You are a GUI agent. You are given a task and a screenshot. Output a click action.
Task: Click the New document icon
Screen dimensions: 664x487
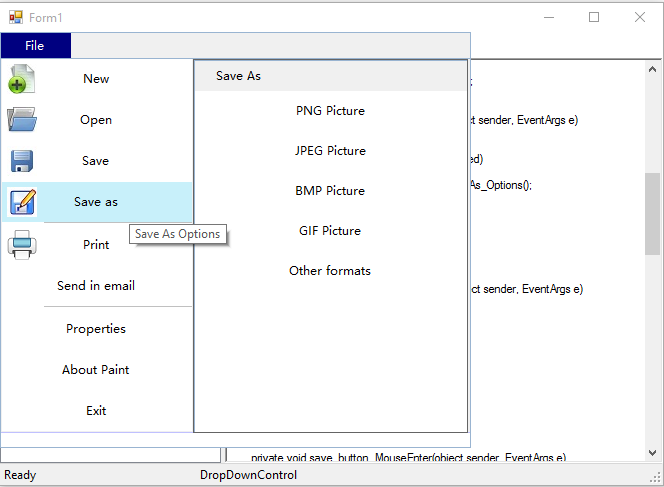tap(22, 80)
